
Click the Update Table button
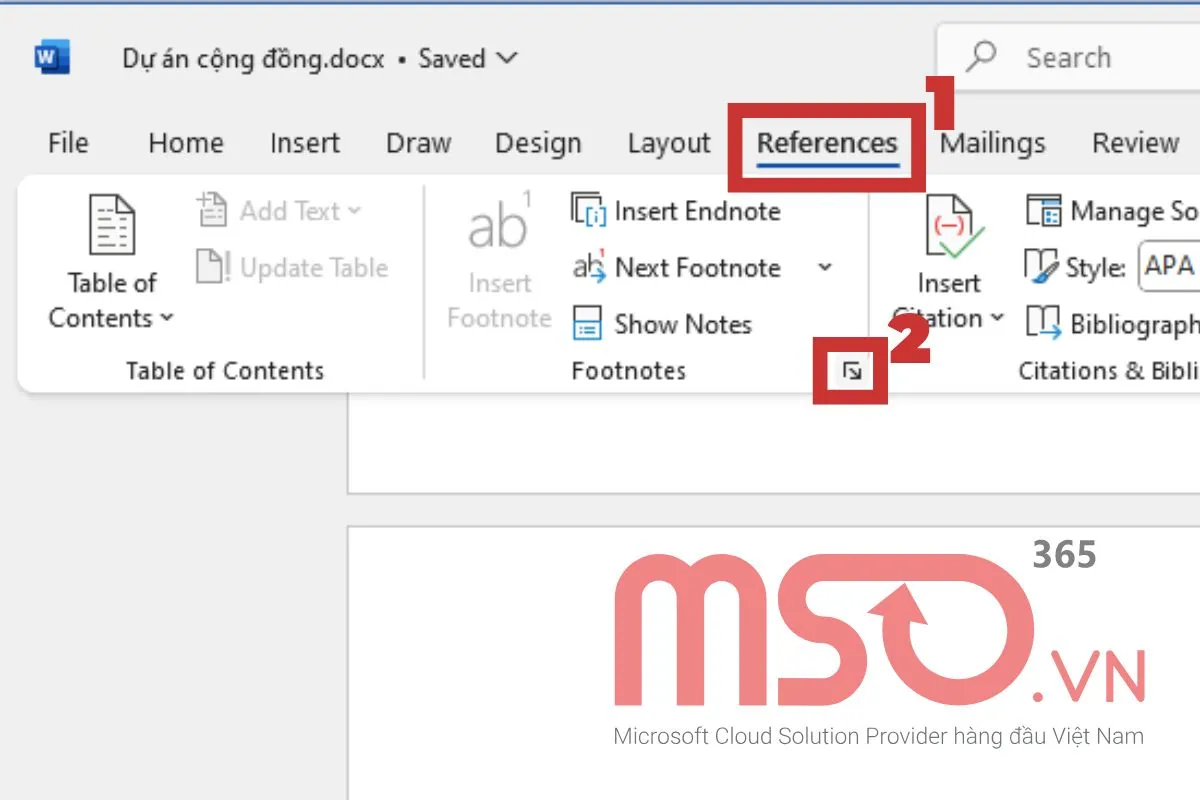292,268
